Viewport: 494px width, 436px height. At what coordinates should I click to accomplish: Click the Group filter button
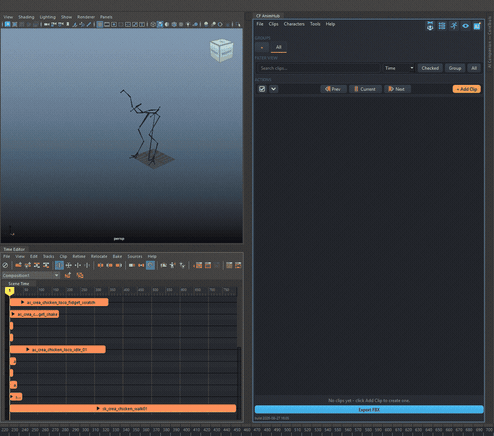coord(455,68)
